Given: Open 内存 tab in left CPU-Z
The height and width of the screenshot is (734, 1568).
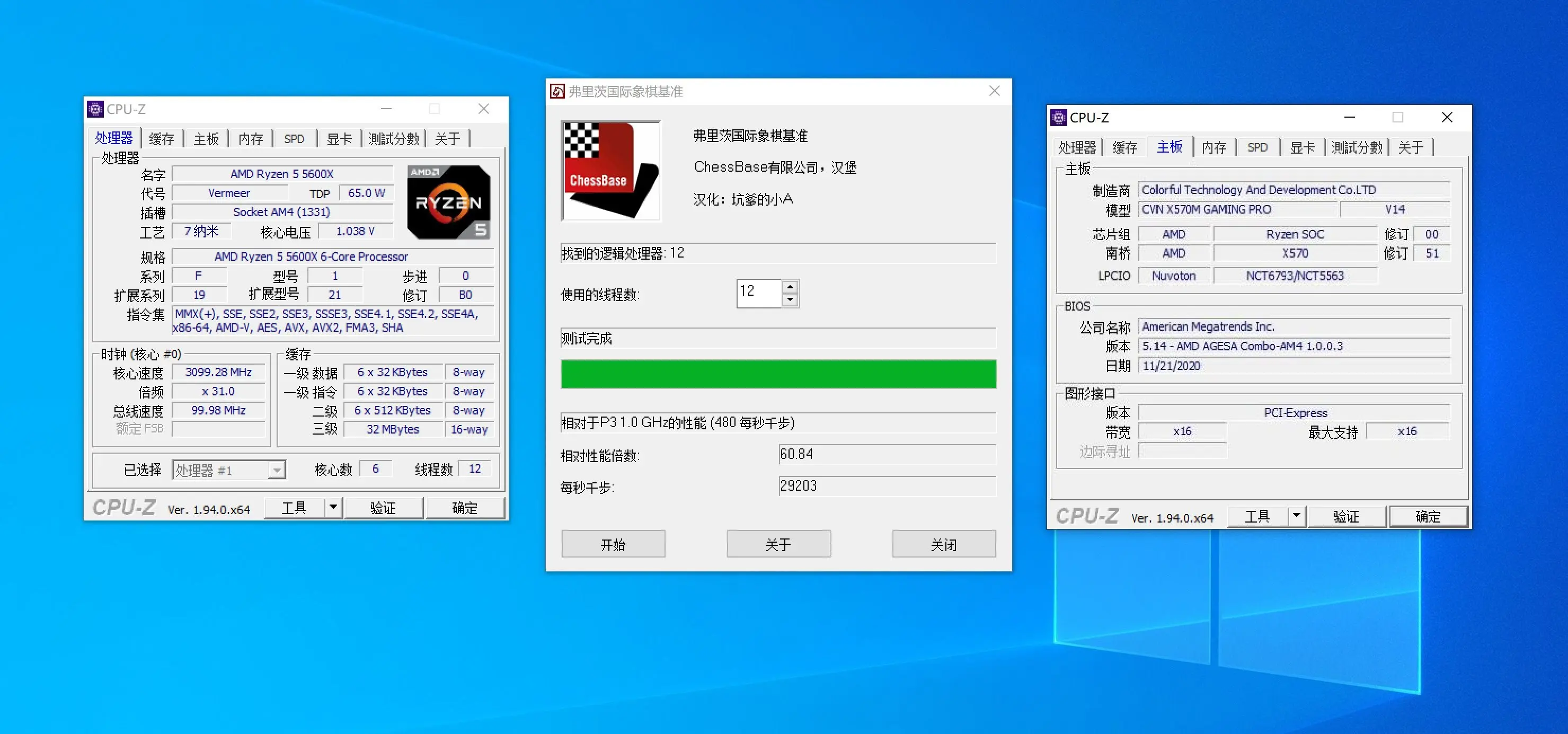Looking at the screenshot, I should (250, 139).
